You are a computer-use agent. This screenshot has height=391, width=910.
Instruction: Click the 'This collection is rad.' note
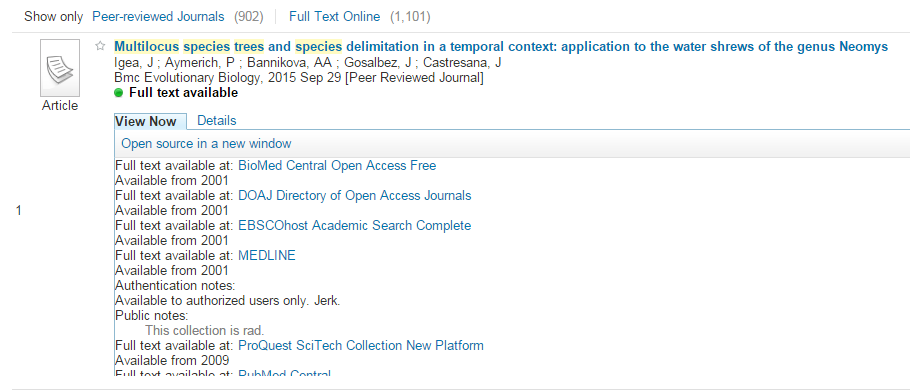point(204,331)
